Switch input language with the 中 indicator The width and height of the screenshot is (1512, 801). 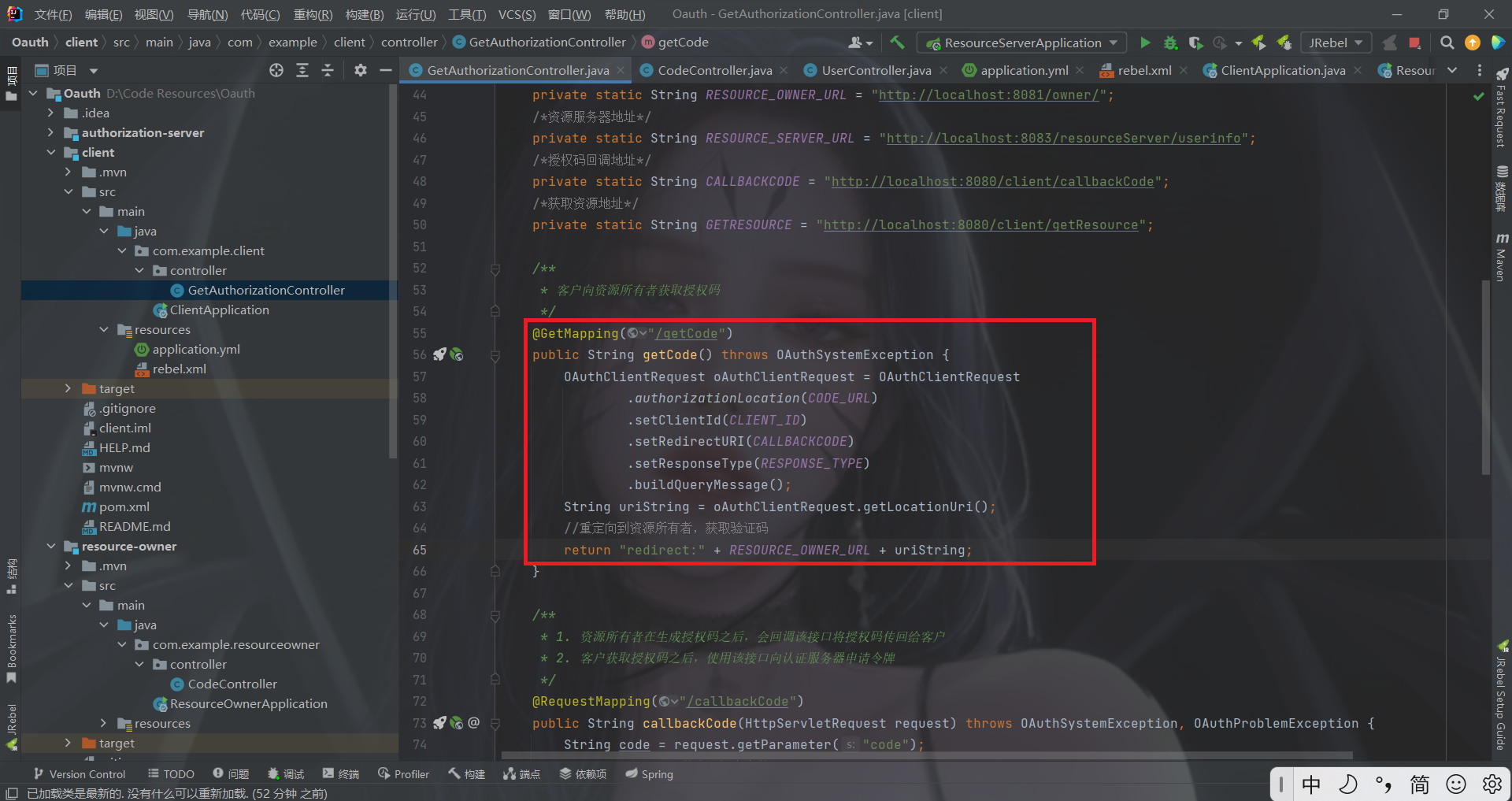(x=1310, y=784)
